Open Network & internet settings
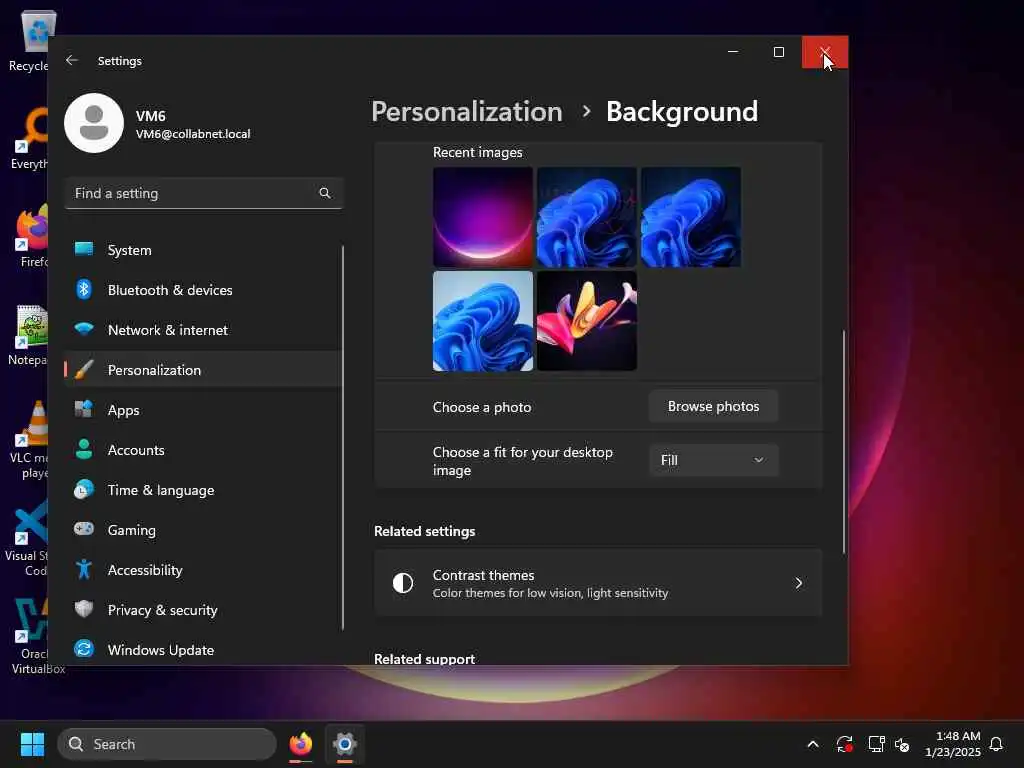This screenshot has width=1024, height=768. 203,330
